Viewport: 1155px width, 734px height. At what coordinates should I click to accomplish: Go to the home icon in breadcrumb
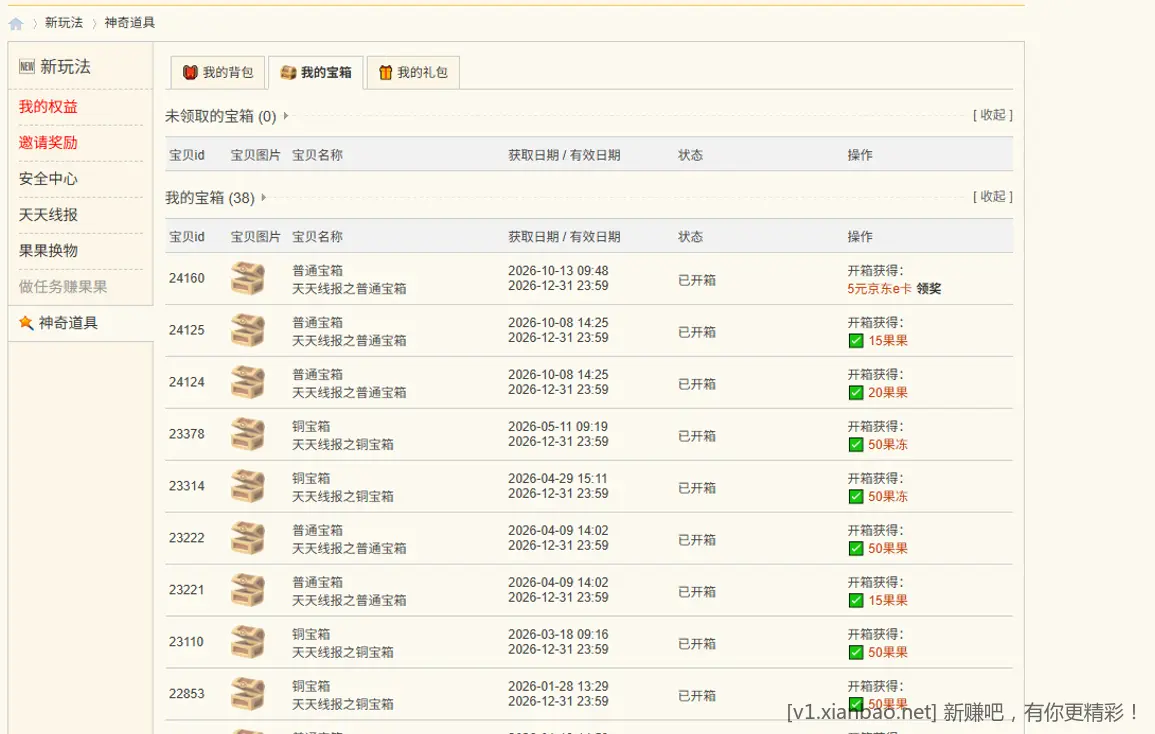[x=15, y=24]
